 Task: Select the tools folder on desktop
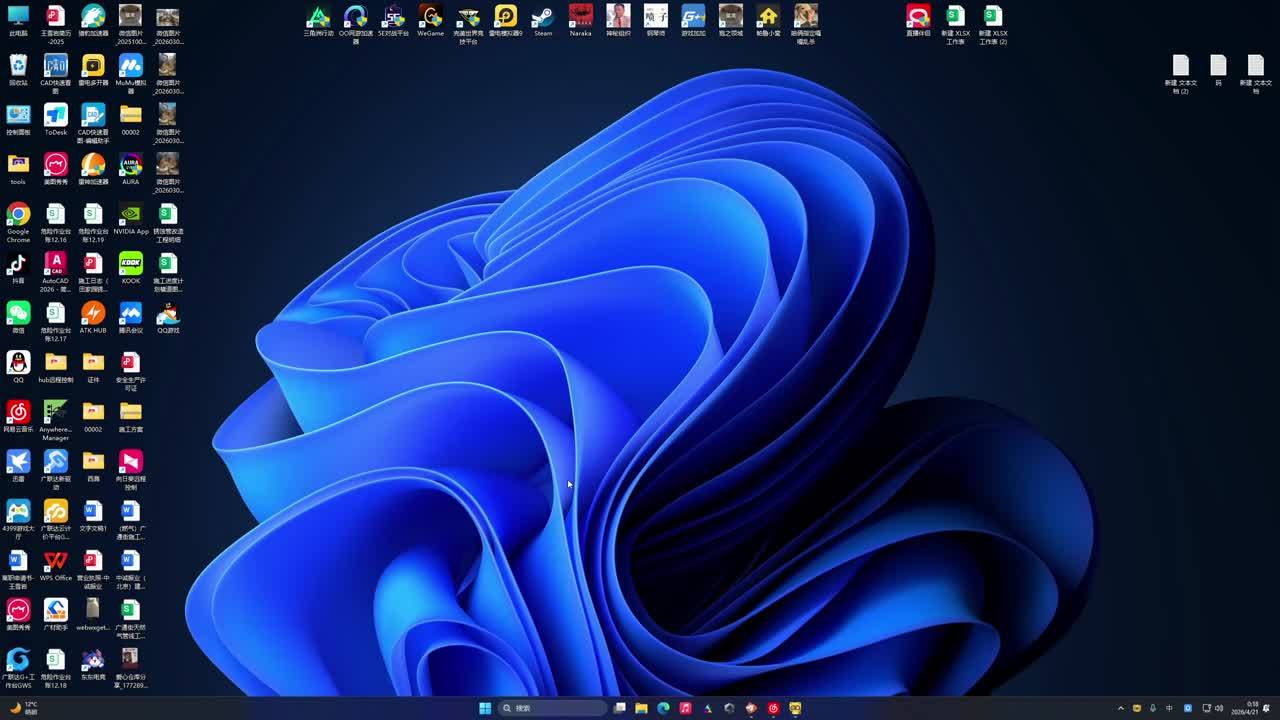(x=18, y=166)
